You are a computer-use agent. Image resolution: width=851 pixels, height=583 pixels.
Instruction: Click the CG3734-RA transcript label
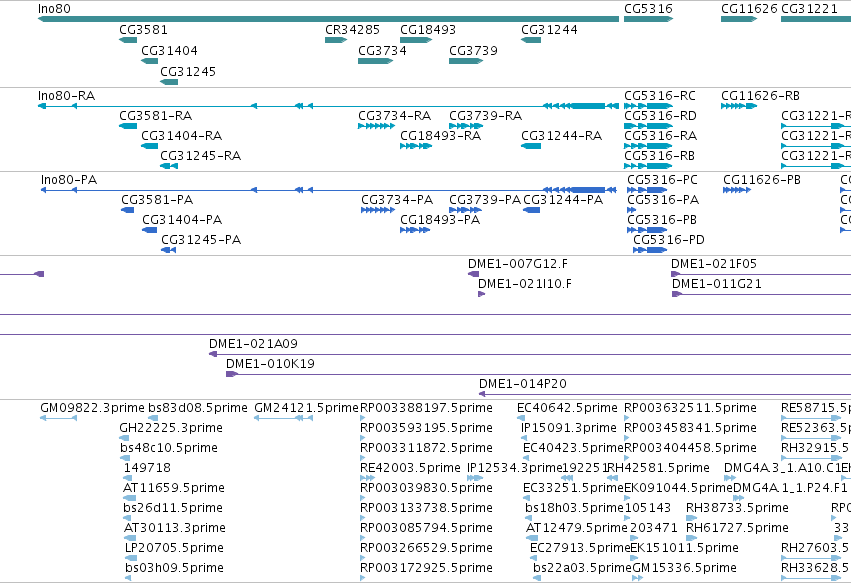tap(395, 116)
